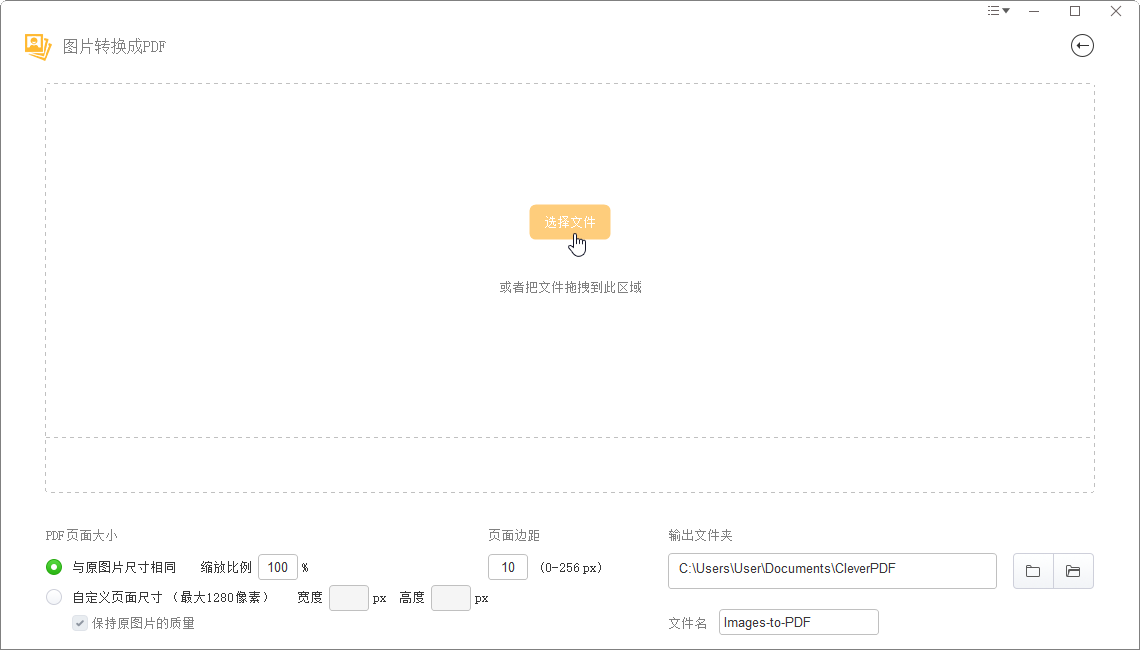Click the 宽度 width input box
Image resolution: width=1140 pixels, height=650 pixels.
[x=348, y=597]
